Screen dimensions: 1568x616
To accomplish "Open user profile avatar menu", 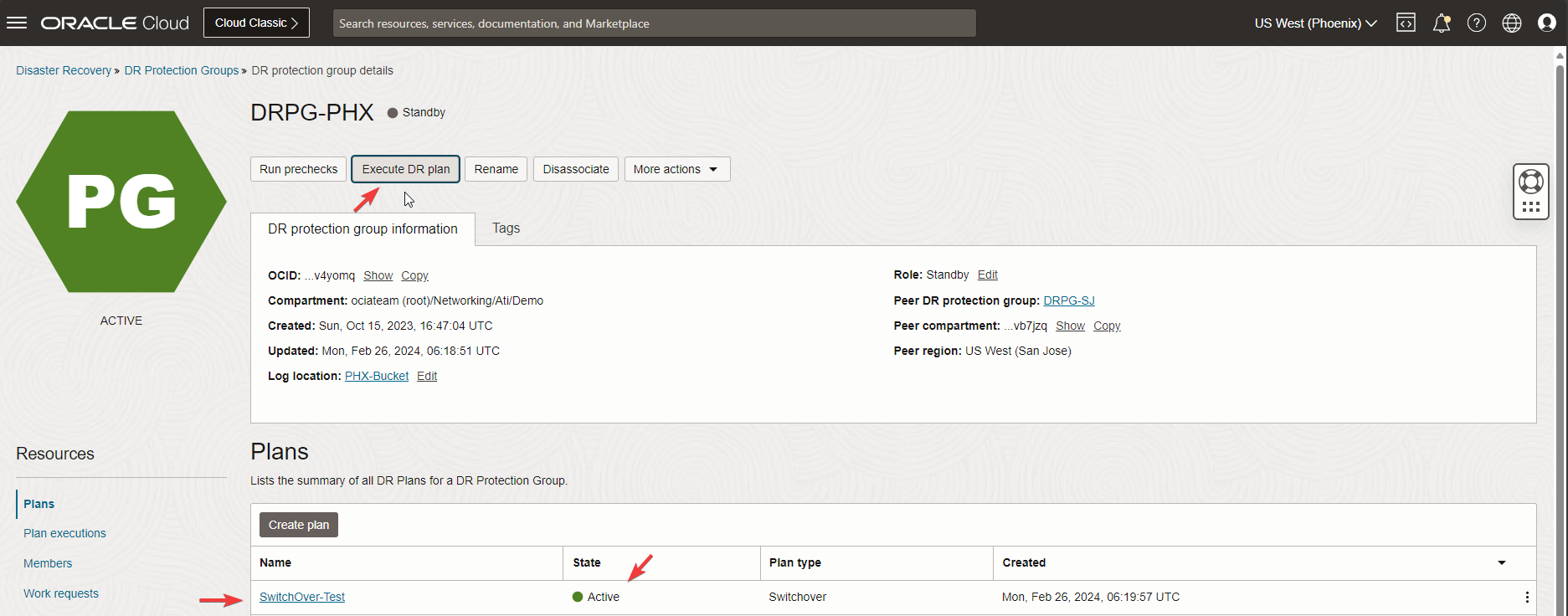I will point(1547,23).
